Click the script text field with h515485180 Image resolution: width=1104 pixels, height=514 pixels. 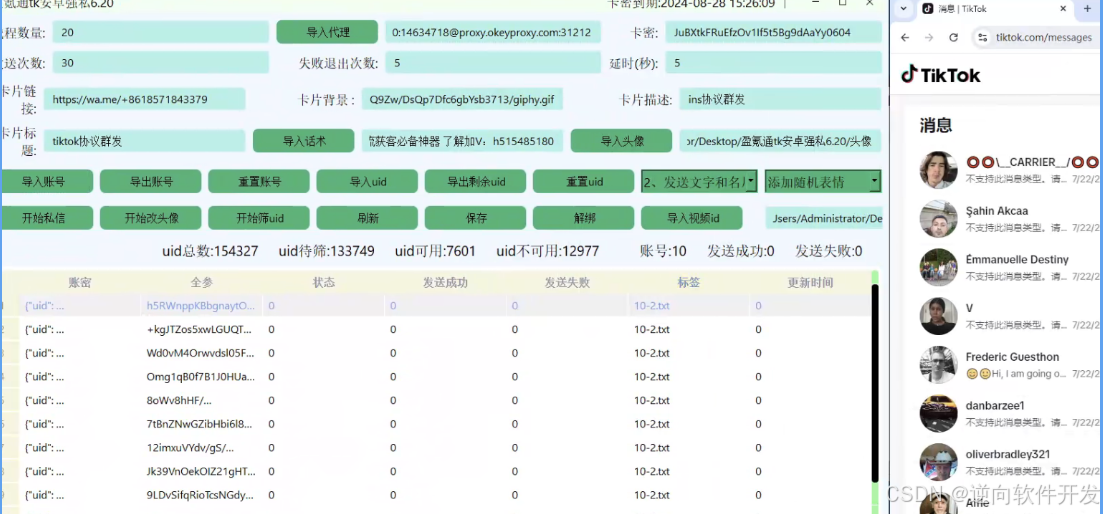pos(463,141)
